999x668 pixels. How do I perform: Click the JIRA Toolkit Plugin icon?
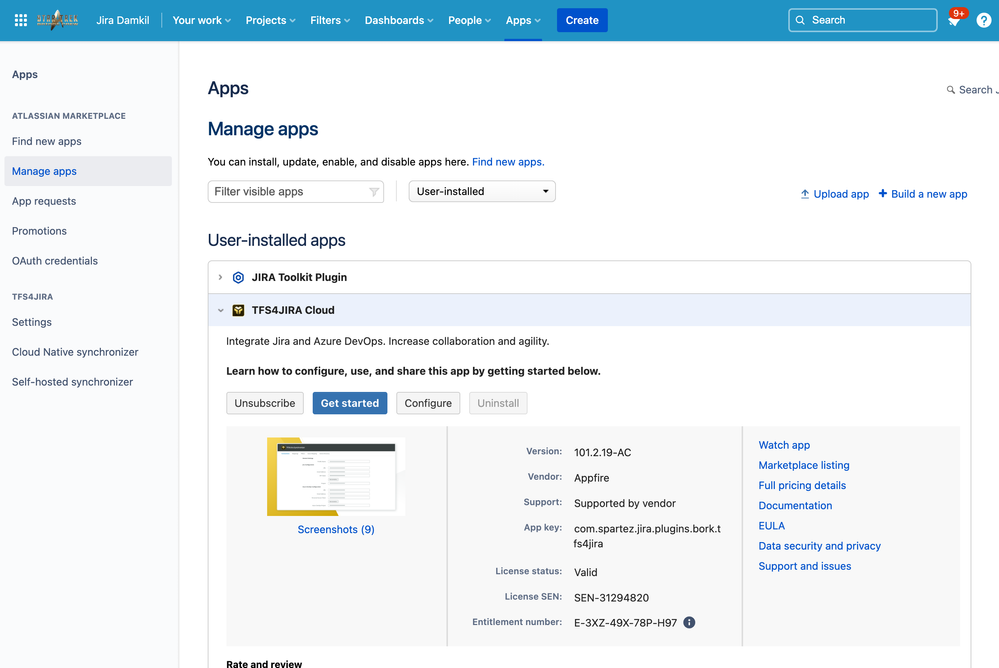(x=238, y=277)
